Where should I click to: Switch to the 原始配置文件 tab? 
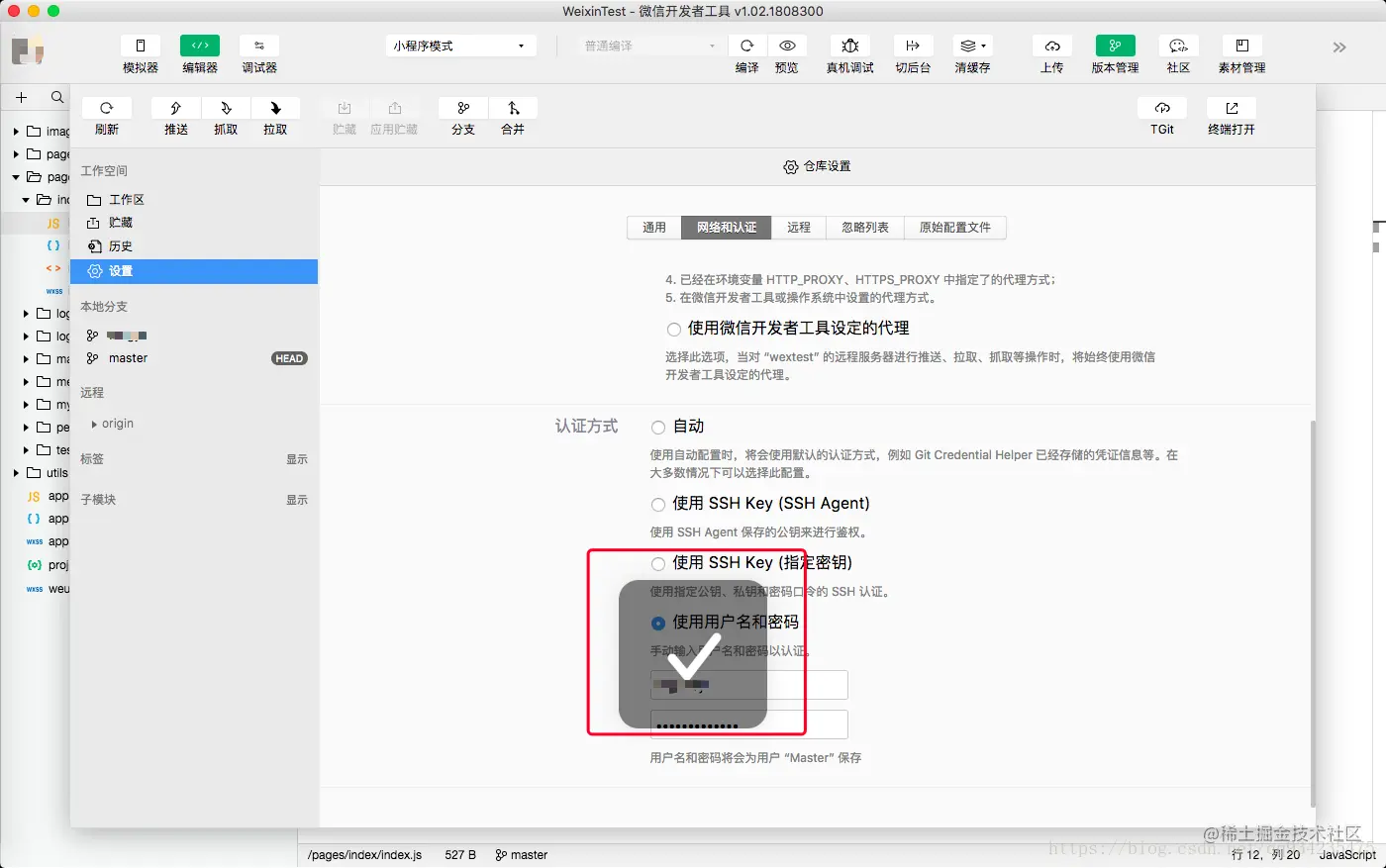955,228
